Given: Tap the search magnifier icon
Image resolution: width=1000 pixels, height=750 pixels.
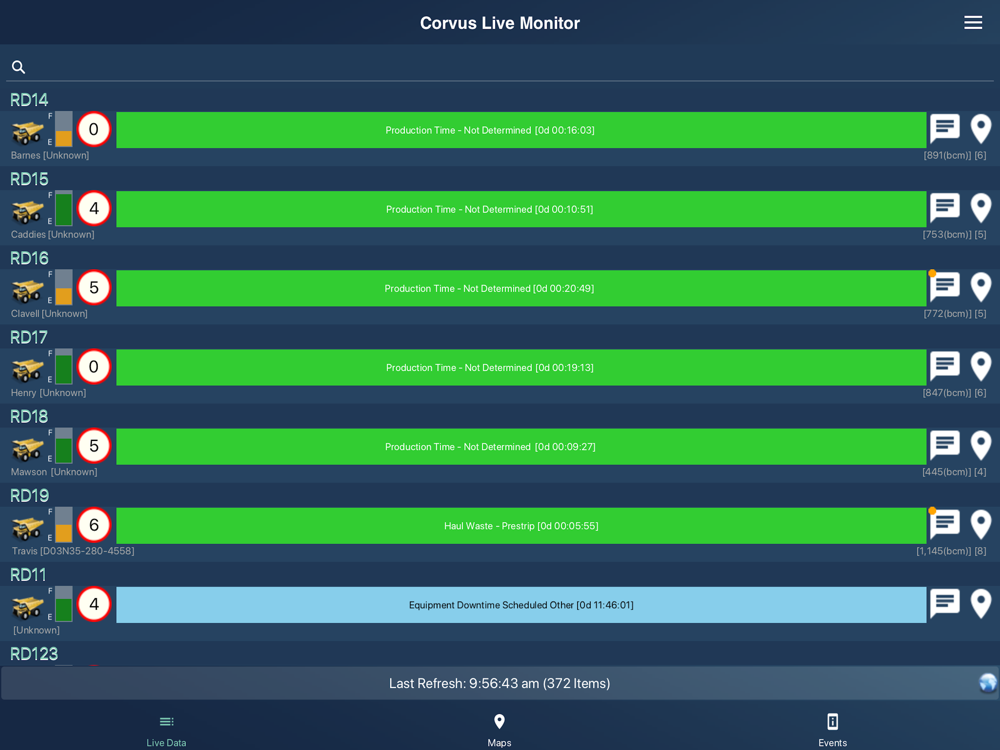Looking at the screenshot, I should [x=18, y=67].
